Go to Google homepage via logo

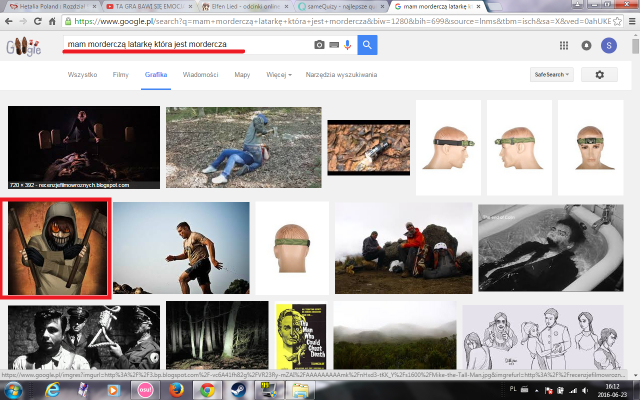24,46
